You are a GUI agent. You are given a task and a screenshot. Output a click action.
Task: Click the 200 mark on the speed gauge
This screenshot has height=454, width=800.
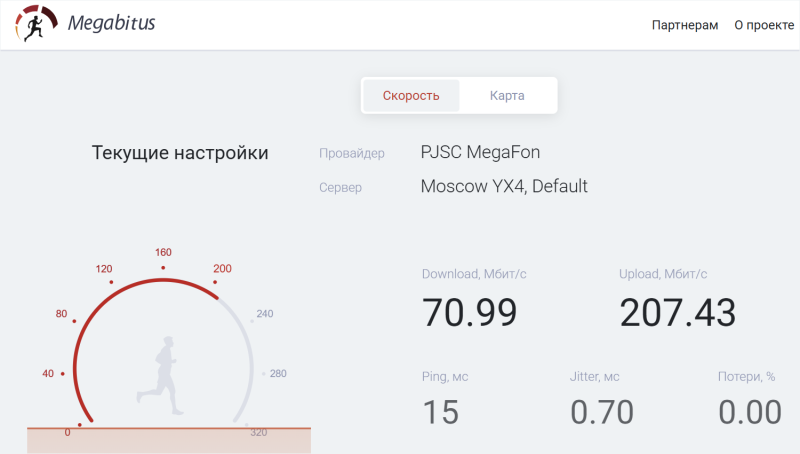[222, 269]
